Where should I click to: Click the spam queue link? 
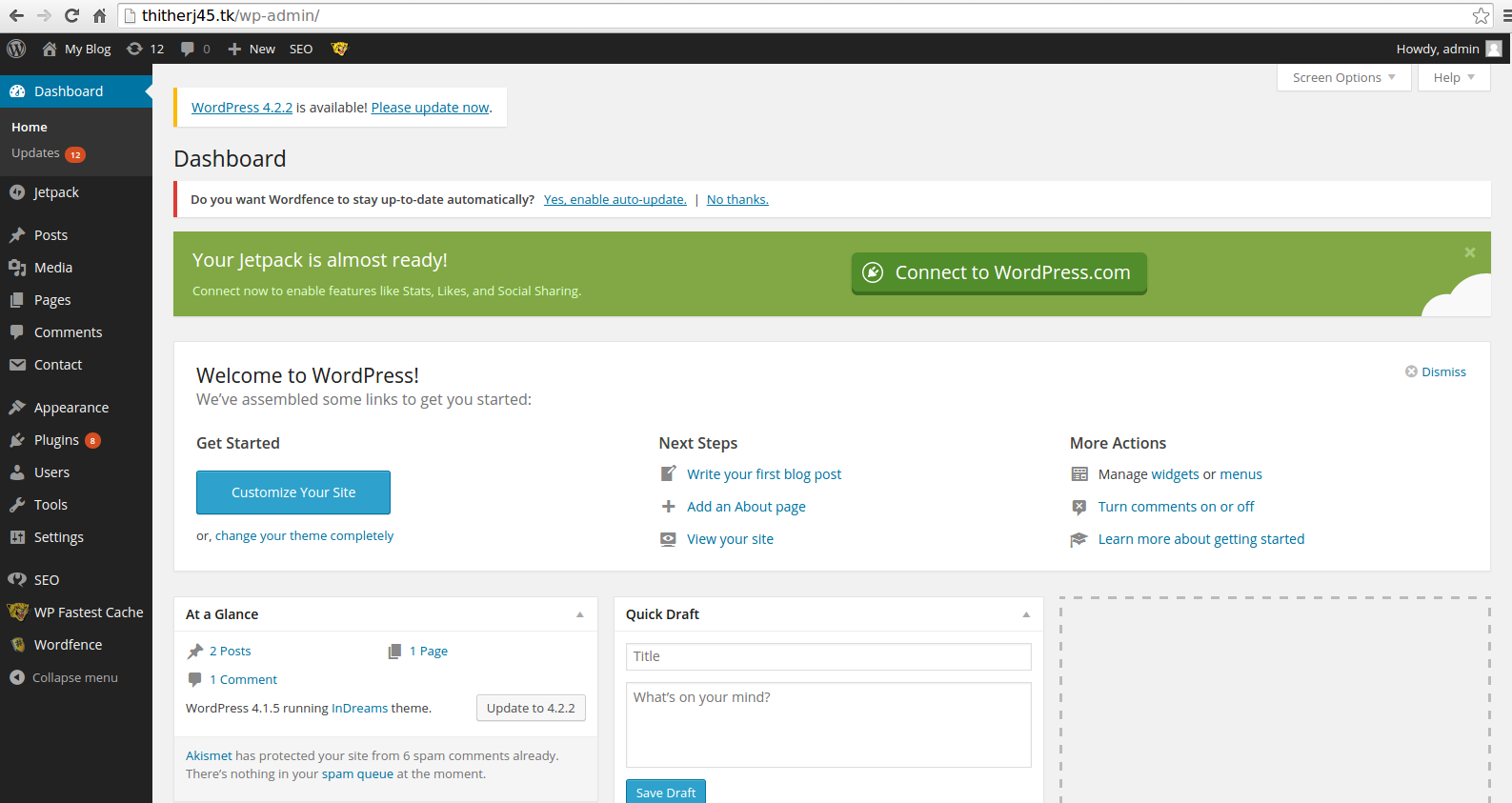[357, 773]
